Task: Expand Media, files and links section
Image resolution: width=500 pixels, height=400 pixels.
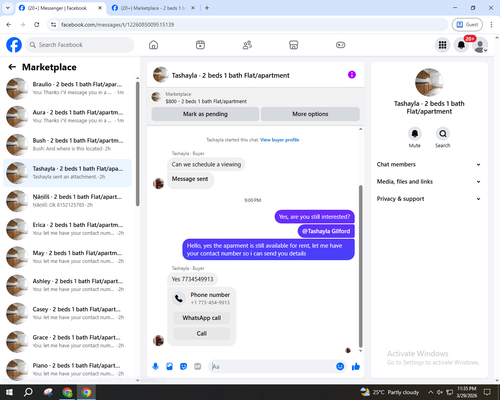Action: (429, 182)
